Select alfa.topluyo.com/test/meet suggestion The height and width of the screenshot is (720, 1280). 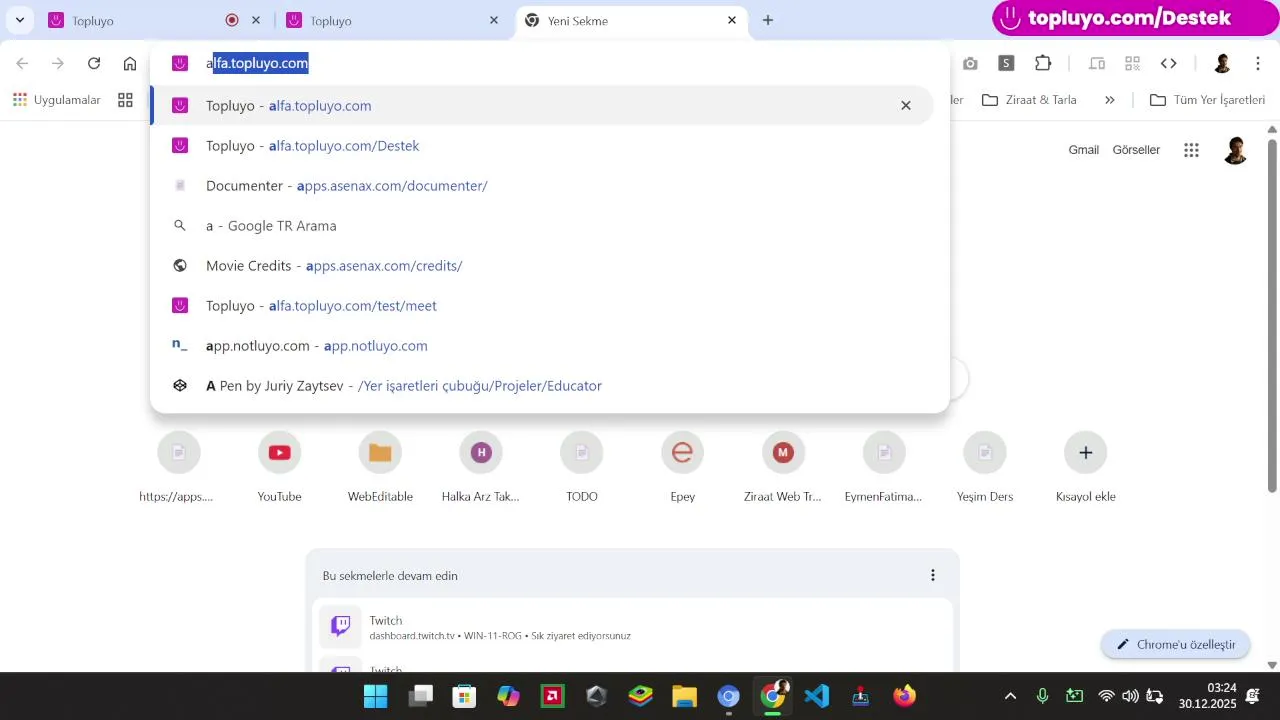[541, 306]
